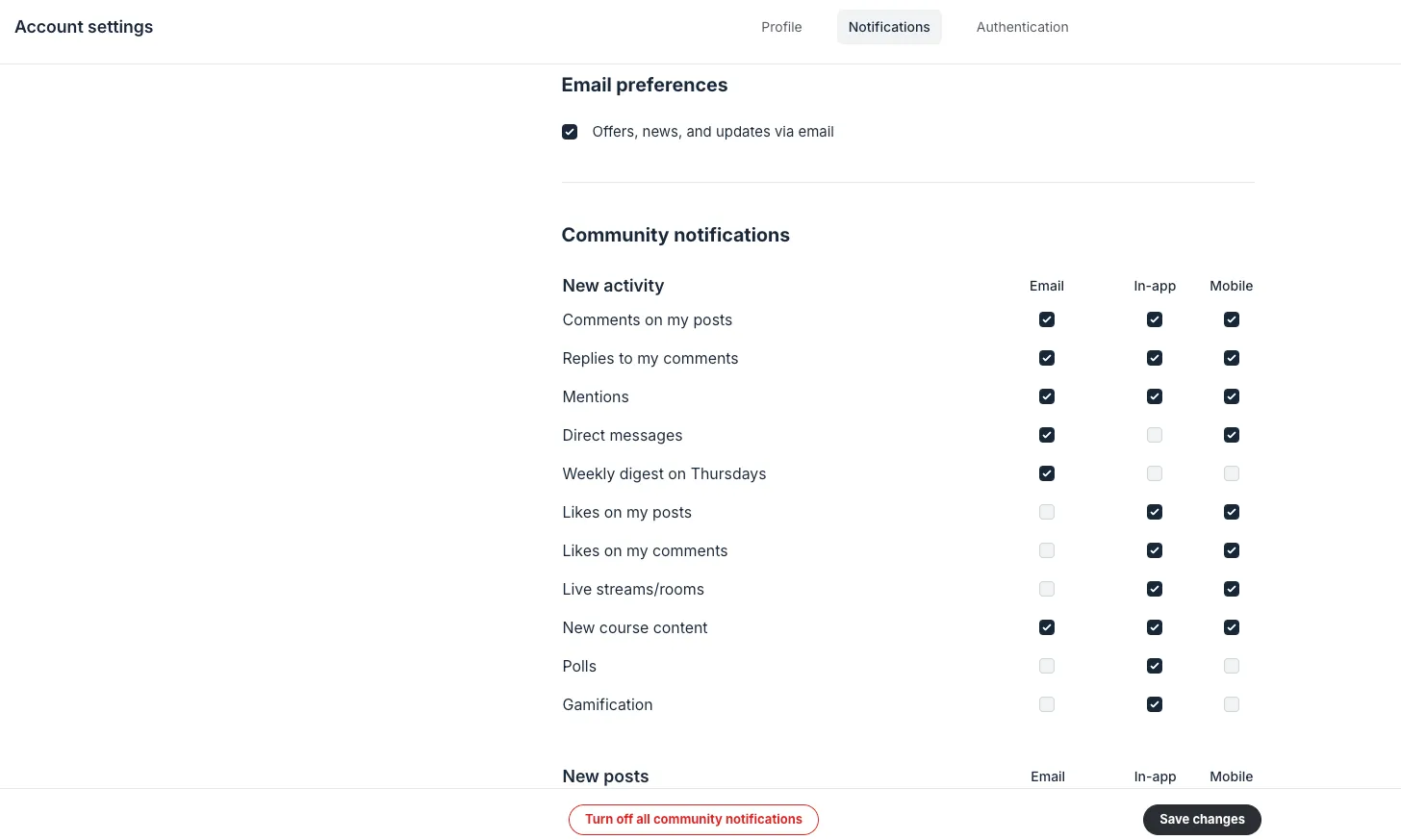Disable in-app notifications for Gamification
Screen dimensions: 1401x840
pos(1155,704)
